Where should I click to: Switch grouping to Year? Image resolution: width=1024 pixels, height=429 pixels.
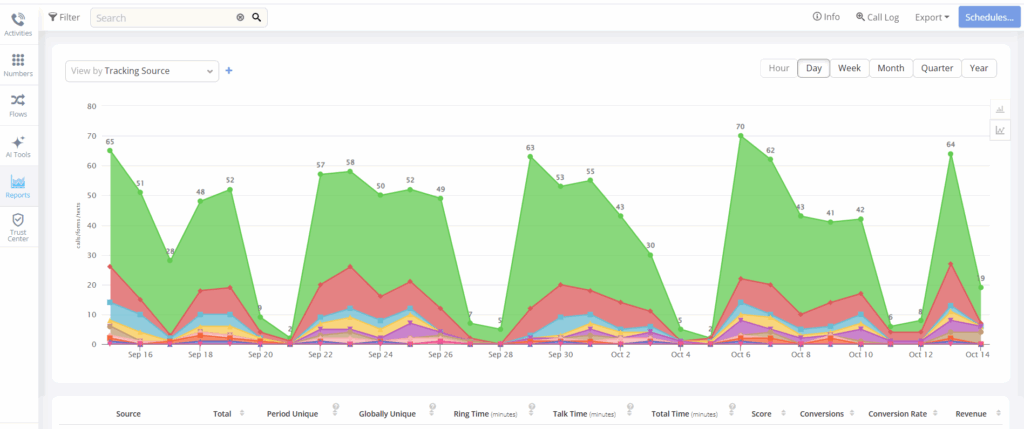pyautogui.click(x=978, y=68)
